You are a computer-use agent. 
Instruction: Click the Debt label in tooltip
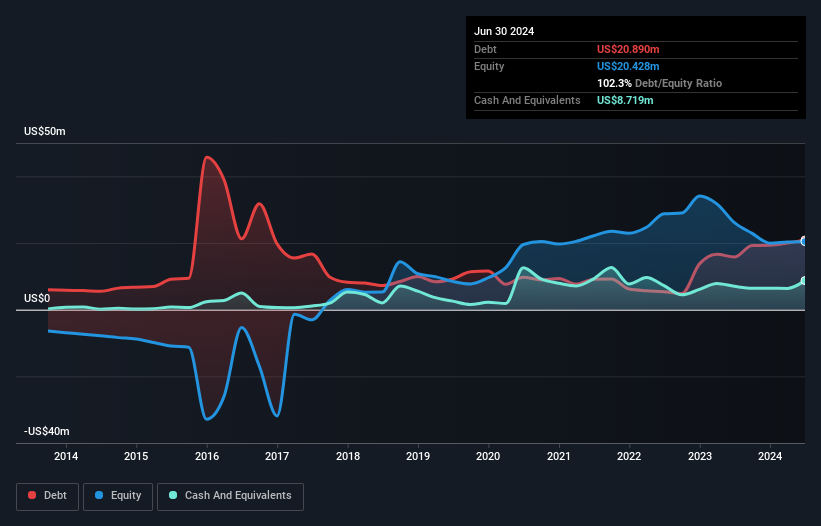click(485, 49)
